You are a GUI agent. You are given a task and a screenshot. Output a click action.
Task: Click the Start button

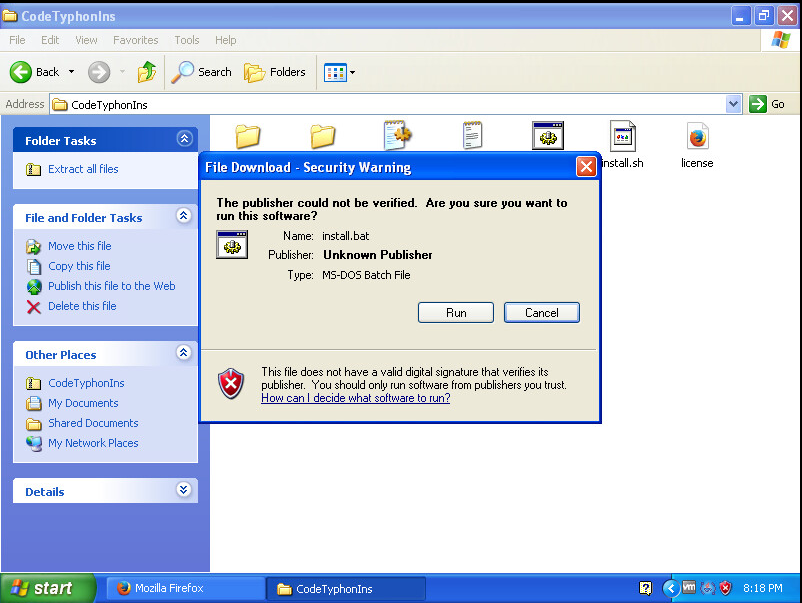click(48, 588)
